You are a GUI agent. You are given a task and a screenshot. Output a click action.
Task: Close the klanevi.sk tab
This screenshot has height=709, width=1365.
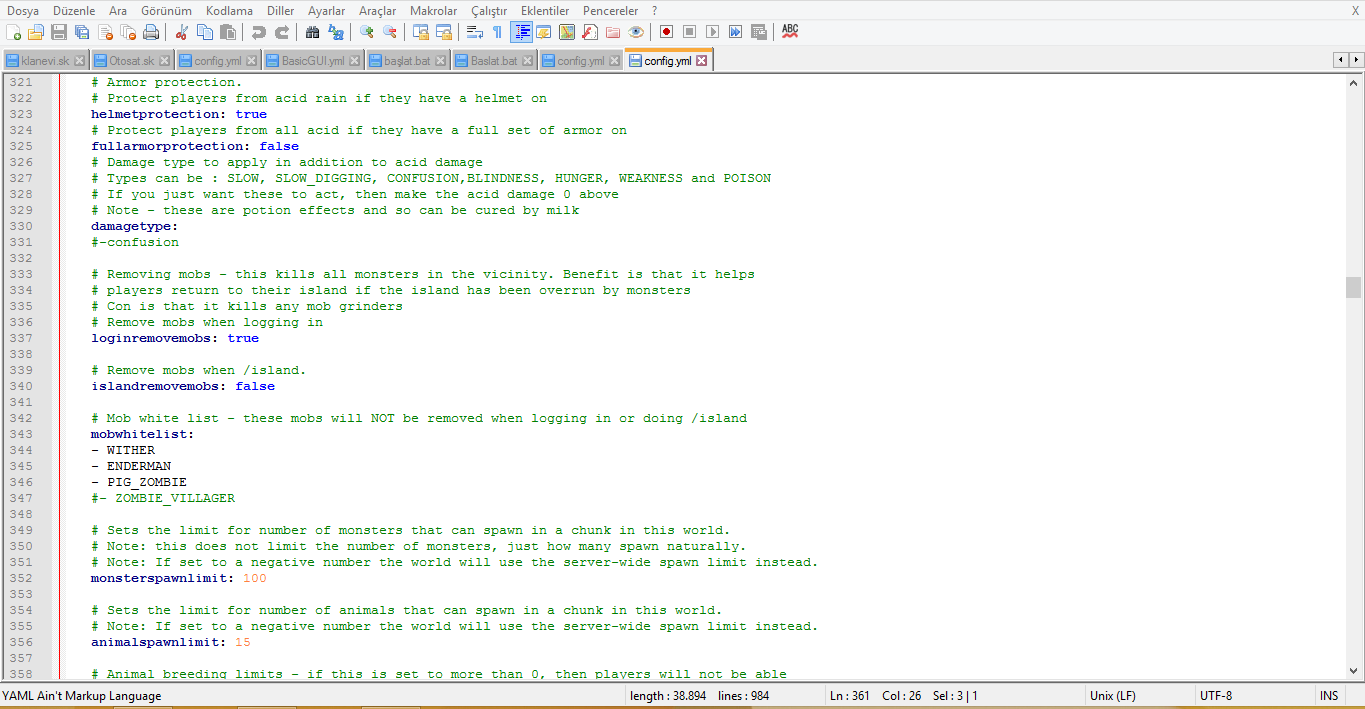pos(80,61)
